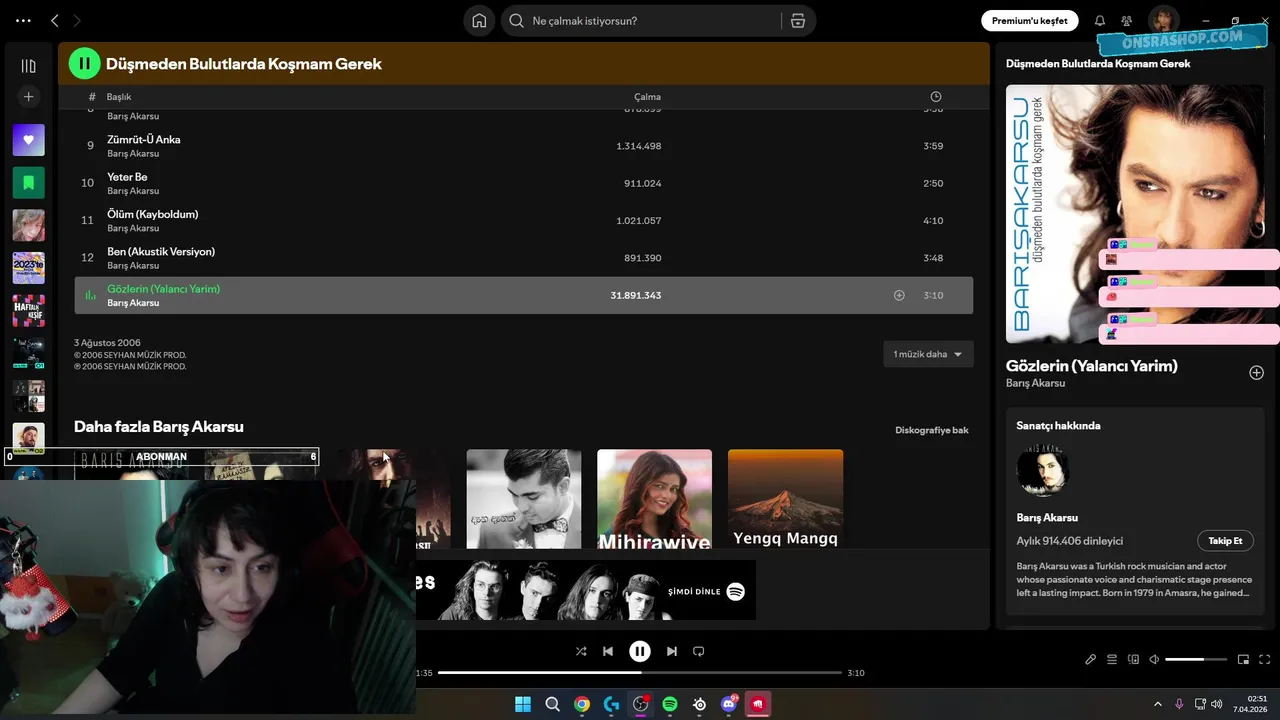1280x720 pixels.
Task: Show hidden icons tray chevron
Action: point(1157,704)
